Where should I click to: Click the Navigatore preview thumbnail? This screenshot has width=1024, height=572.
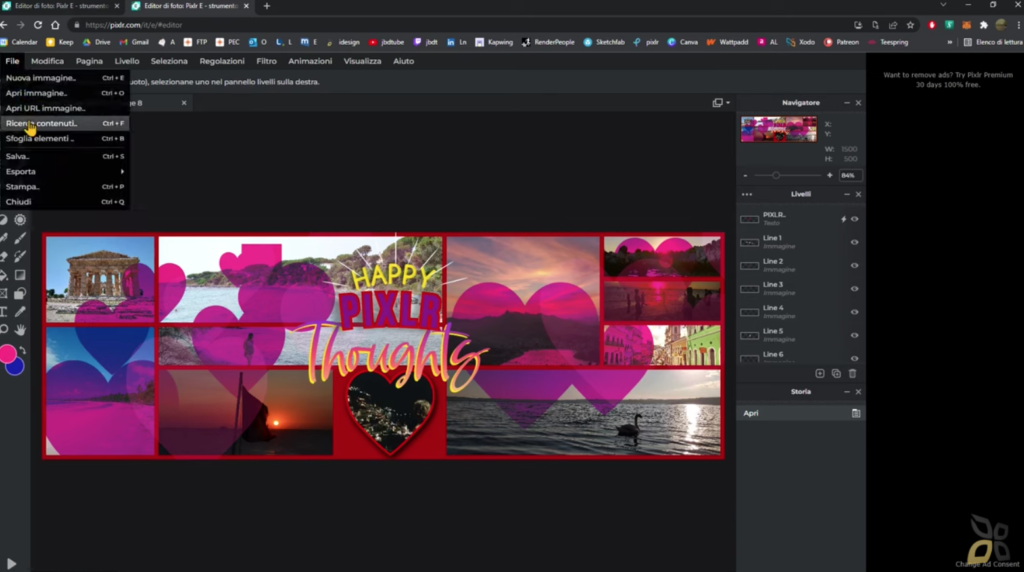pyautogui.click(x=778, y=129)
